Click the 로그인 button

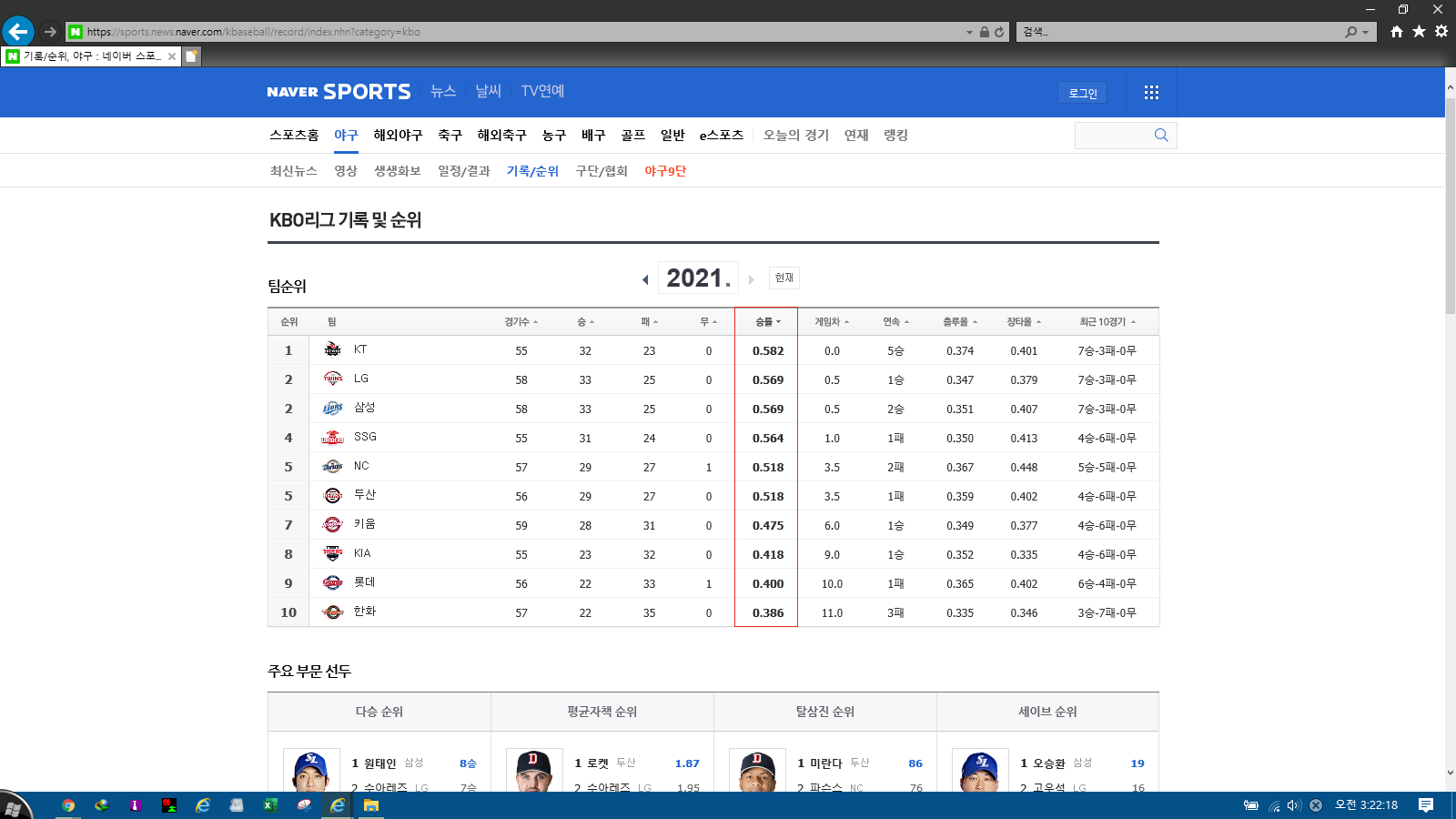[1083, 93]
